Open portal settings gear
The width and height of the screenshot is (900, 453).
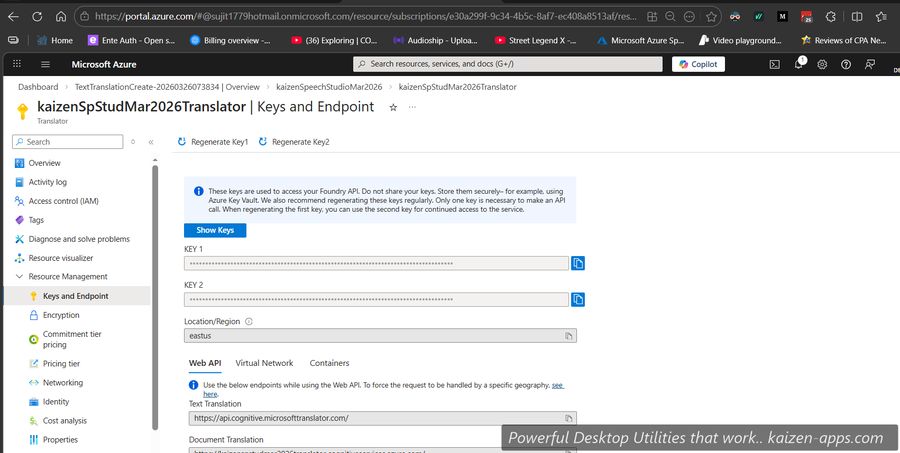pos(822,64)
